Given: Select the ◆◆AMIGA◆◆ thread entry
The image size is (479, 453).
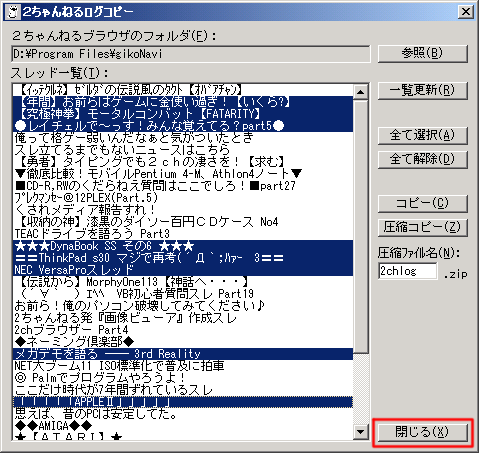Looking at the screenshot, I should [x=183, y=426].
